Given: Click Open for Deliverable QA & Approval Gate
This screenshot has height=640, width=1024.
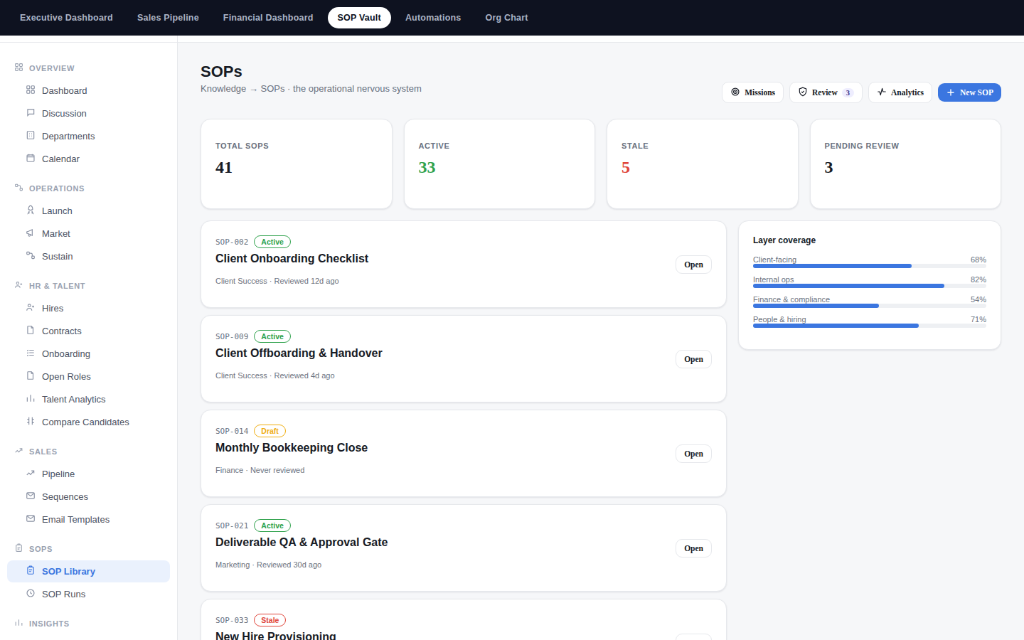Looking at the screenshot, I should [x=694, y=549].
